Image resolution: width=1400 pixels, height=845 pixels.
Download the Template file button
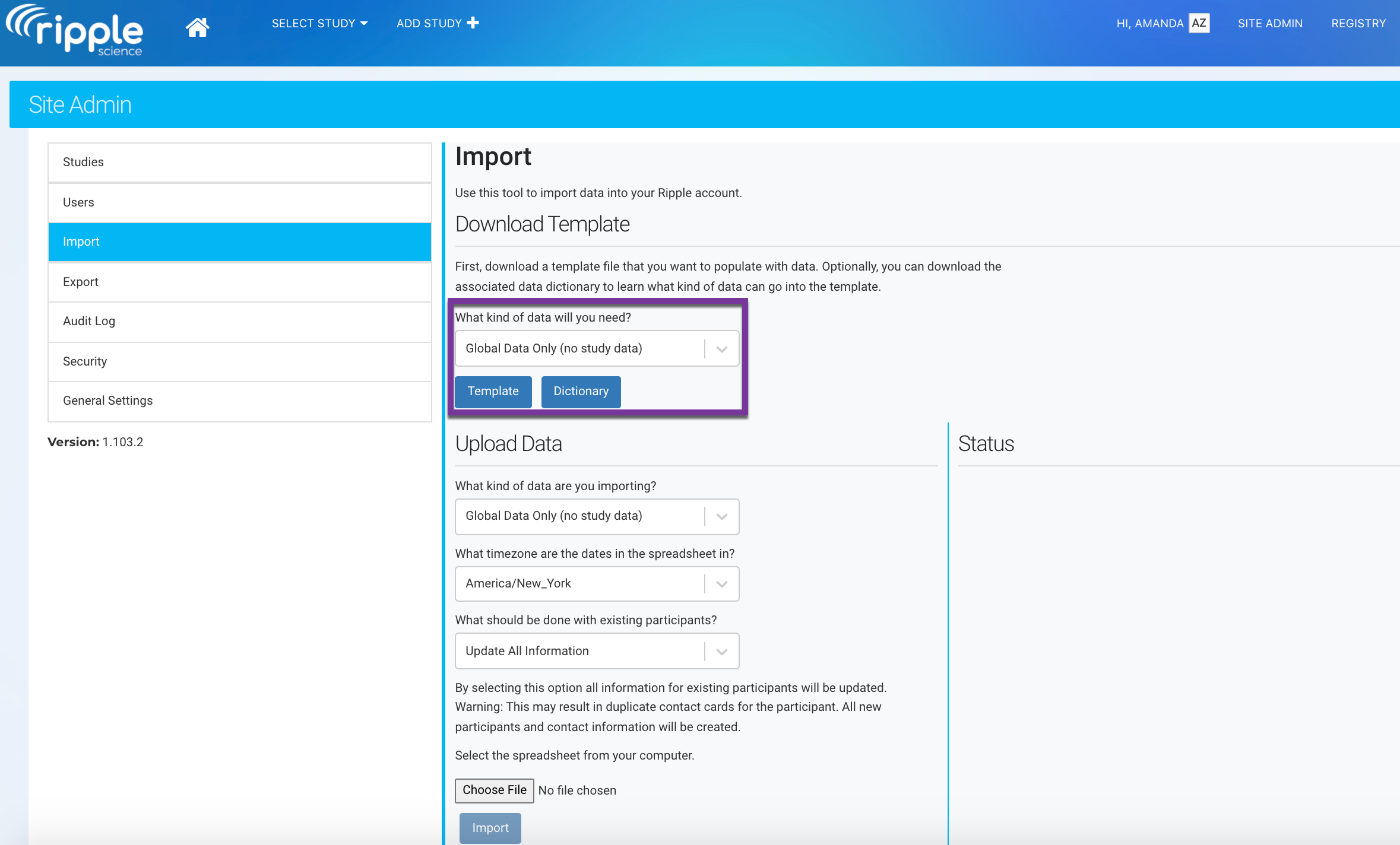(x=493, y=392)
